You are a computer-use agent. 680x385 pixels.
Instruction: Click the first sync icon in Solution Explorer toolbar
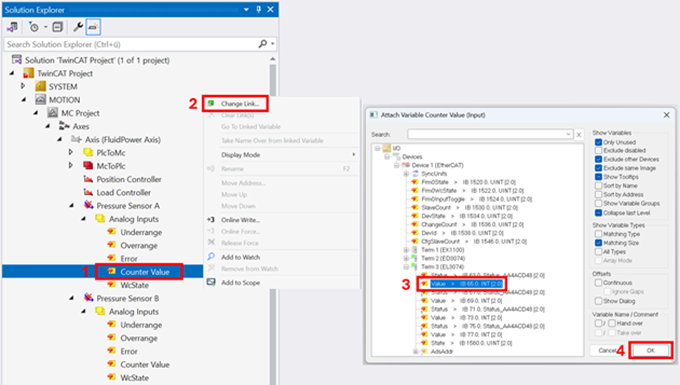[x=12, y=27]
